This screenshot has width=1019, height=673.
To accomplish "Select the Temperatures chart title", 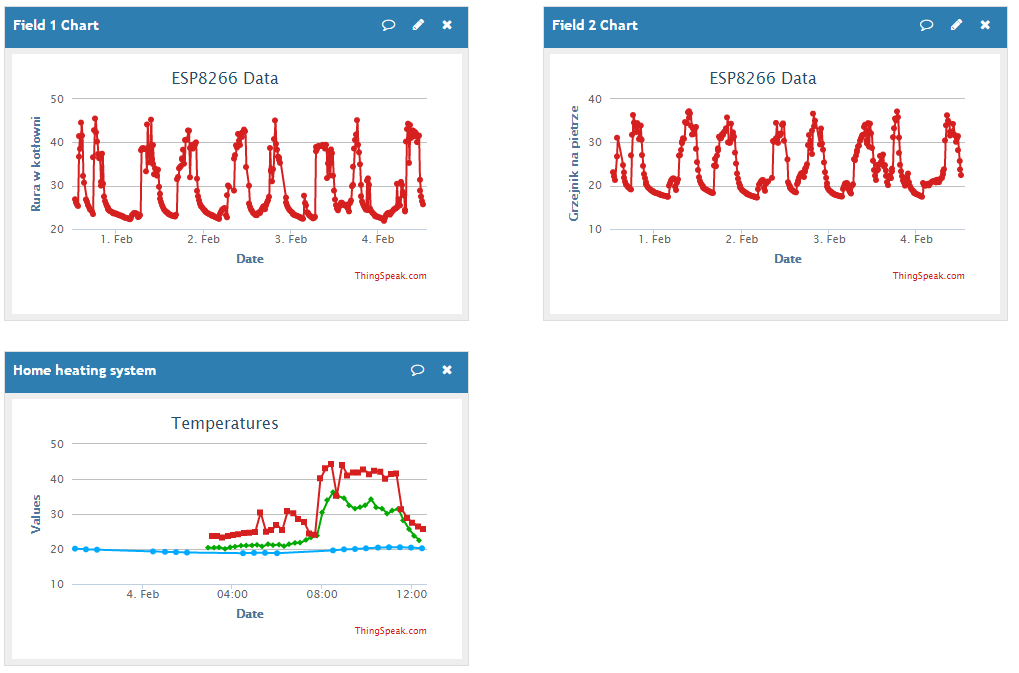I will click(225, 423).
